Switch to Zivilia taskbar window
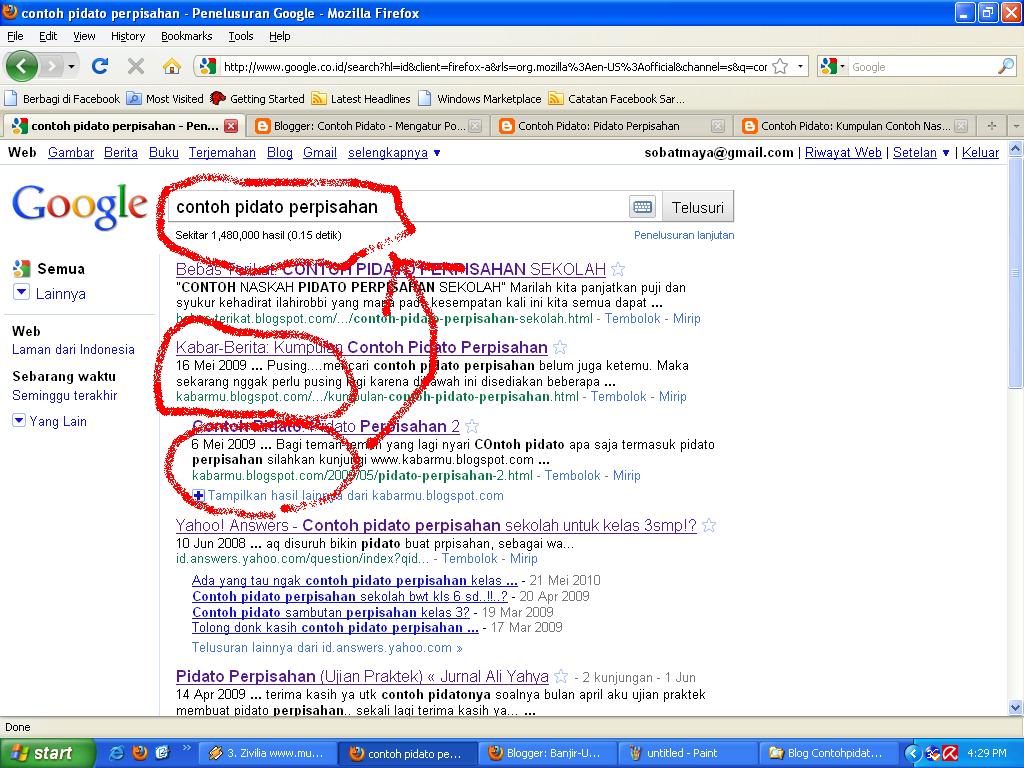 point(267,753)
